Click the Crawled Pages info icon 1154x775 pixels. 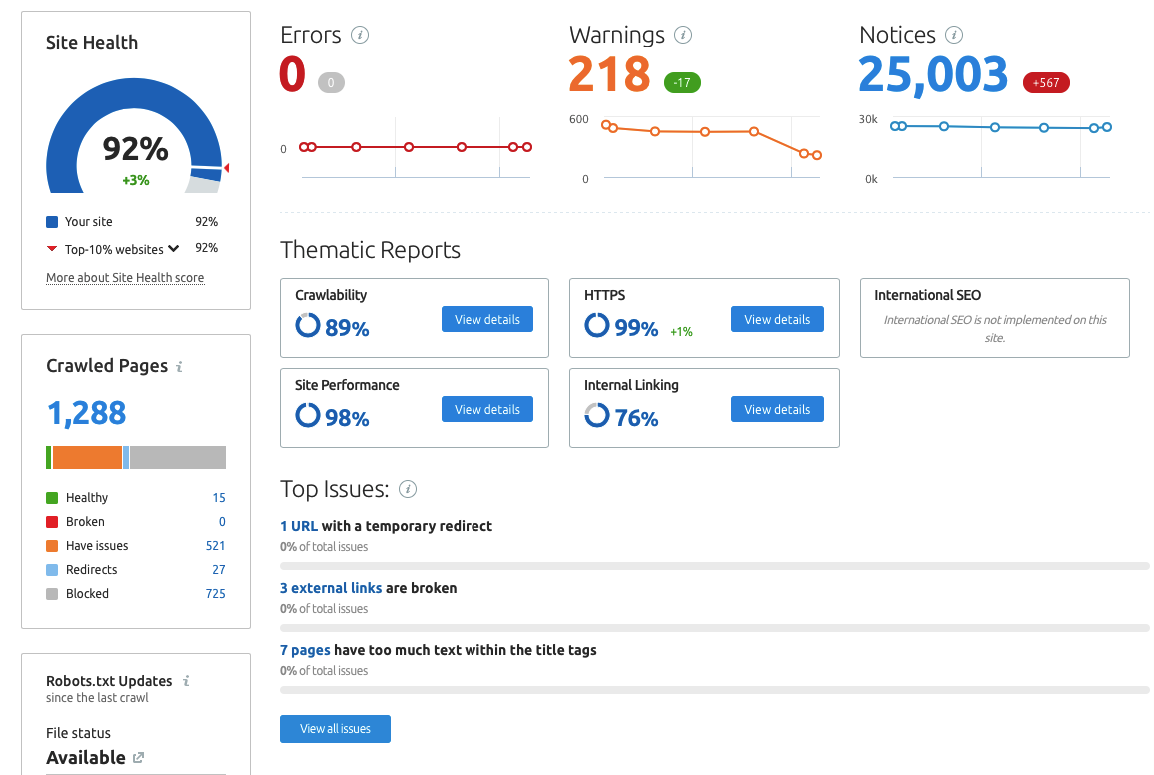pyautogui.click(x=179, y=366)
